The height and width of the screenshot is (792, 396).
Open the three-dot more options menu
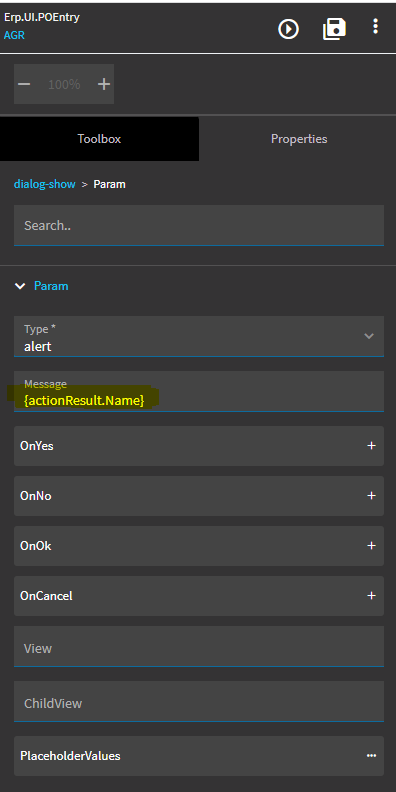tap(375, 26)
